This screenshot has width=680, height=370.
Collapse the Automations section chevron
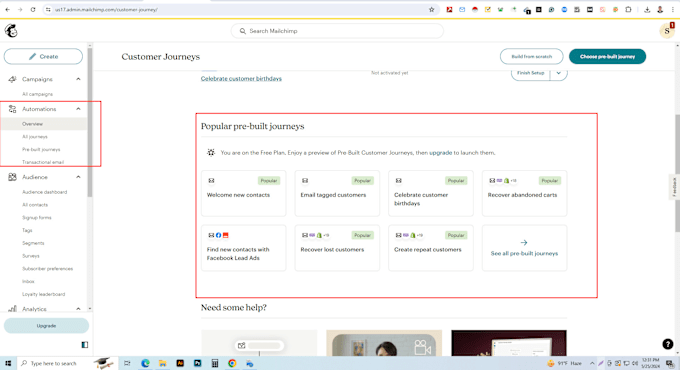coord(78,109)
